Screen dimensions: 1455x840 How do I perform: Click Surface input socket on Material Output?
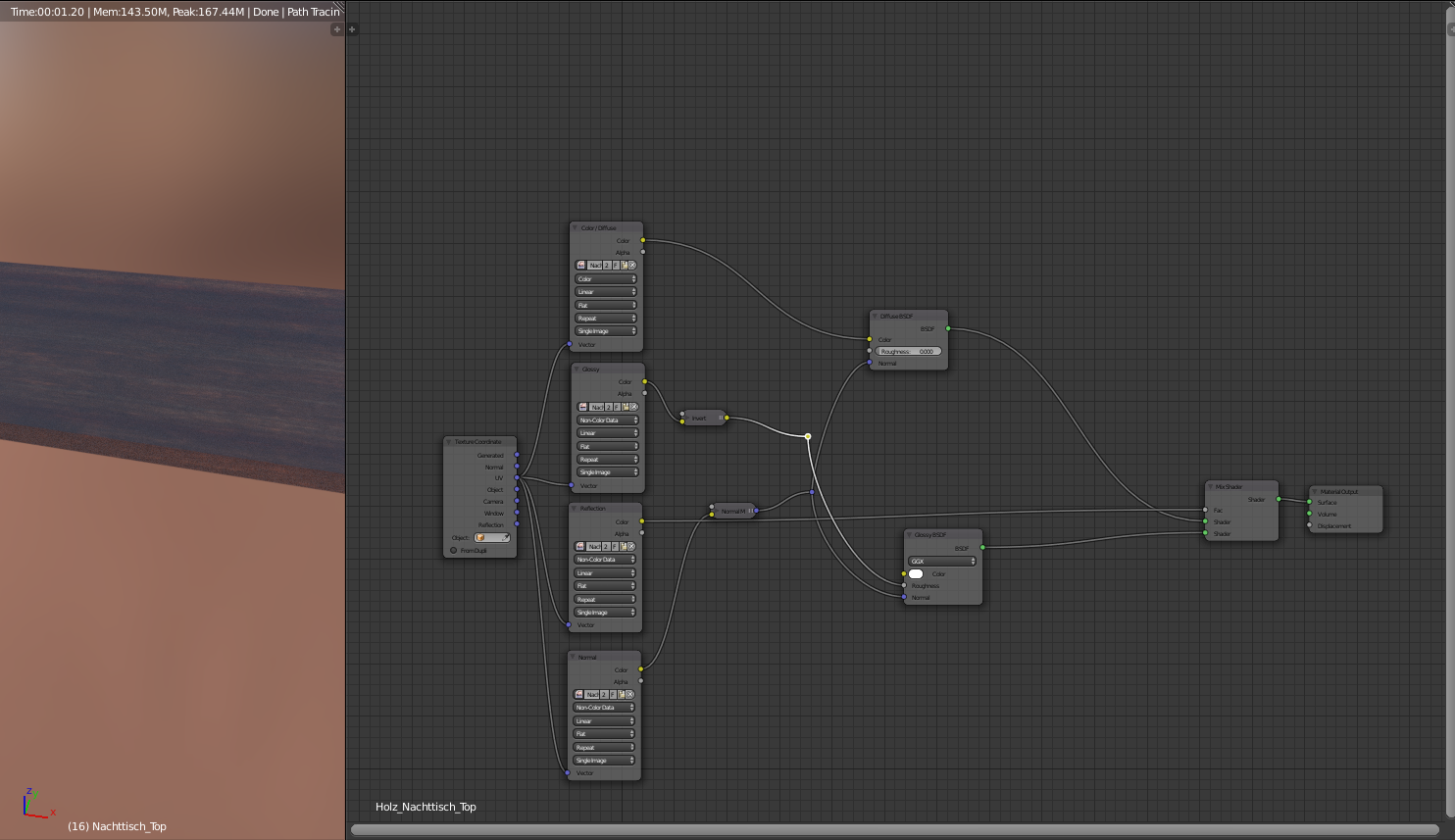tap(1309, 502)
